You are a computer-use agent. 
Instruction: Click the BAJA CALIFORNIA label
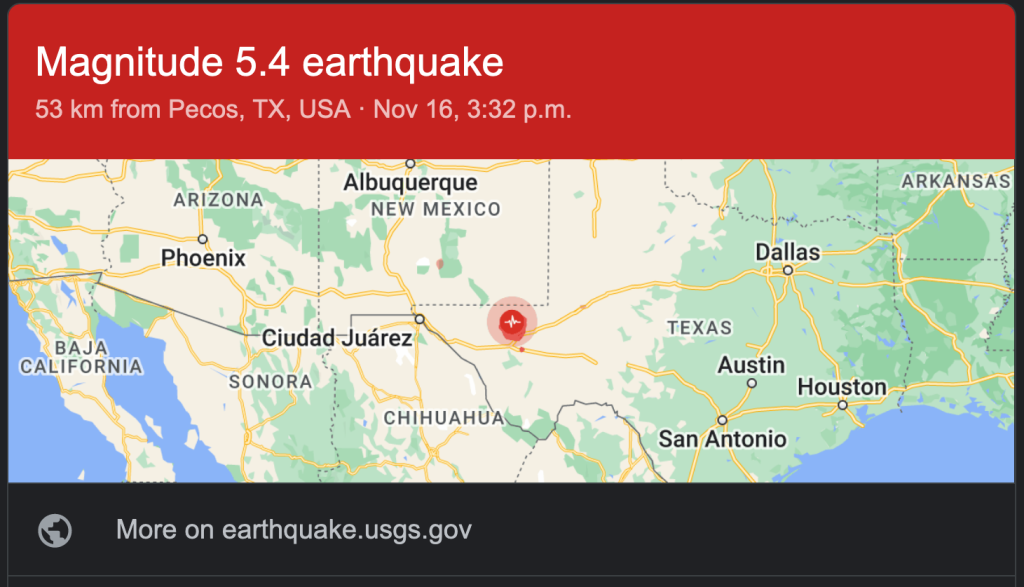coord(81,357)
